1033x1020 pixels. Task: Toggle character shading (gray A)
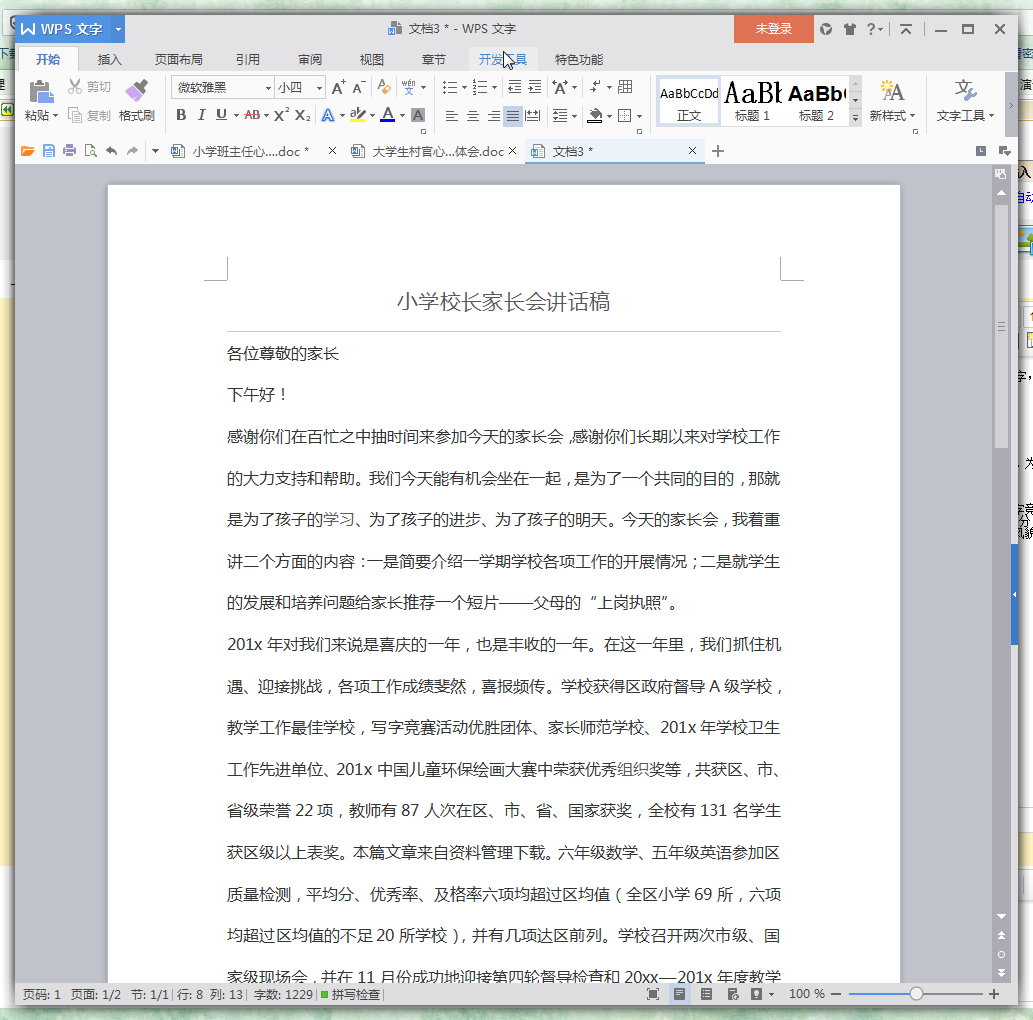418,115
